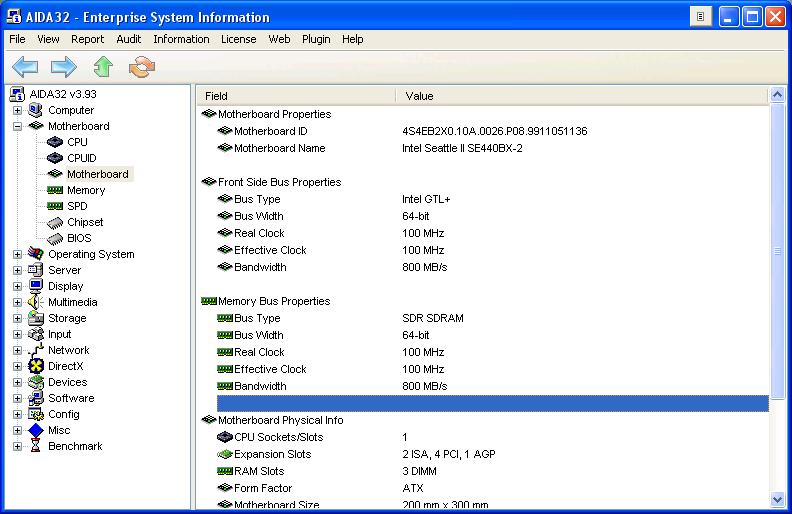Viewport: 792px width, 514px height.
Task: Click the Refresh toolbar icon
Action: click(142, 67)
